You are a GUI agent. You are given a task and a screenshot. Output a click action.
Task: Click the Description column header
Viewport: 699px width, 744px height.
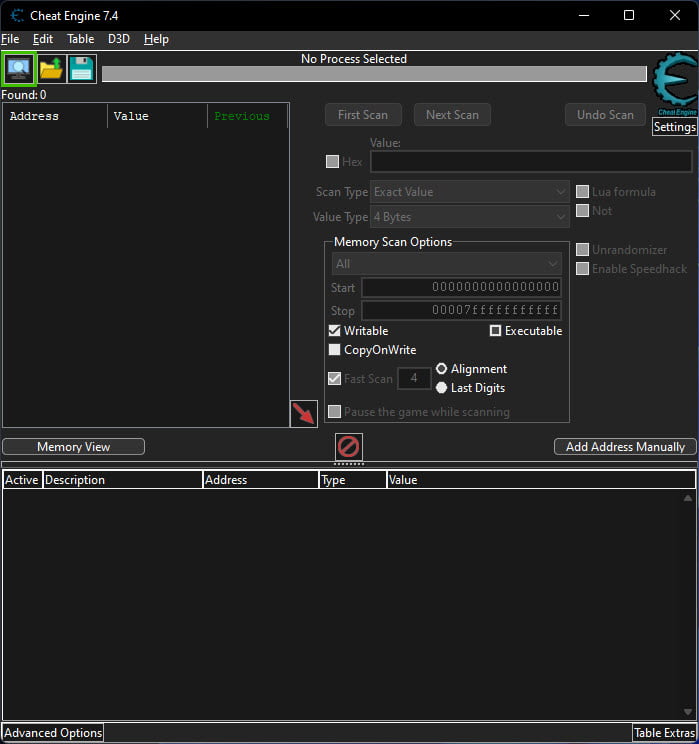coord(122,480)
